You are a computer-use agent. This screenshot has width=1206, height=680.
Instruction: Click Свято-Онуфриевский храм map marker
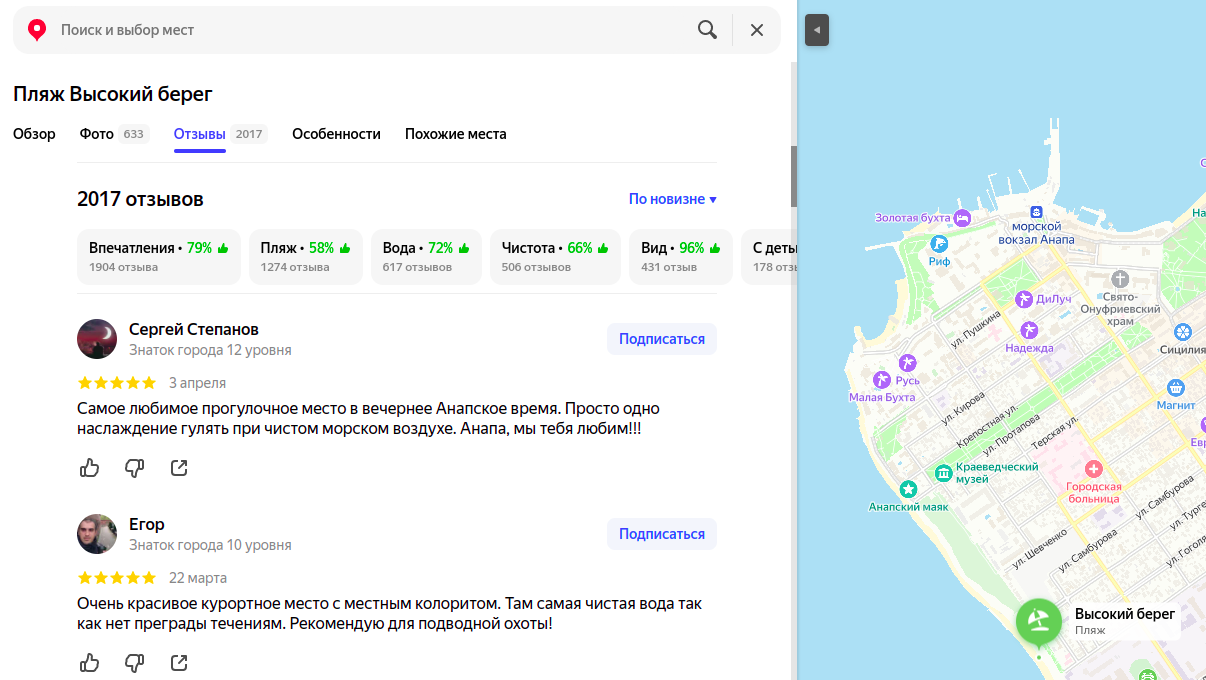1120,279
